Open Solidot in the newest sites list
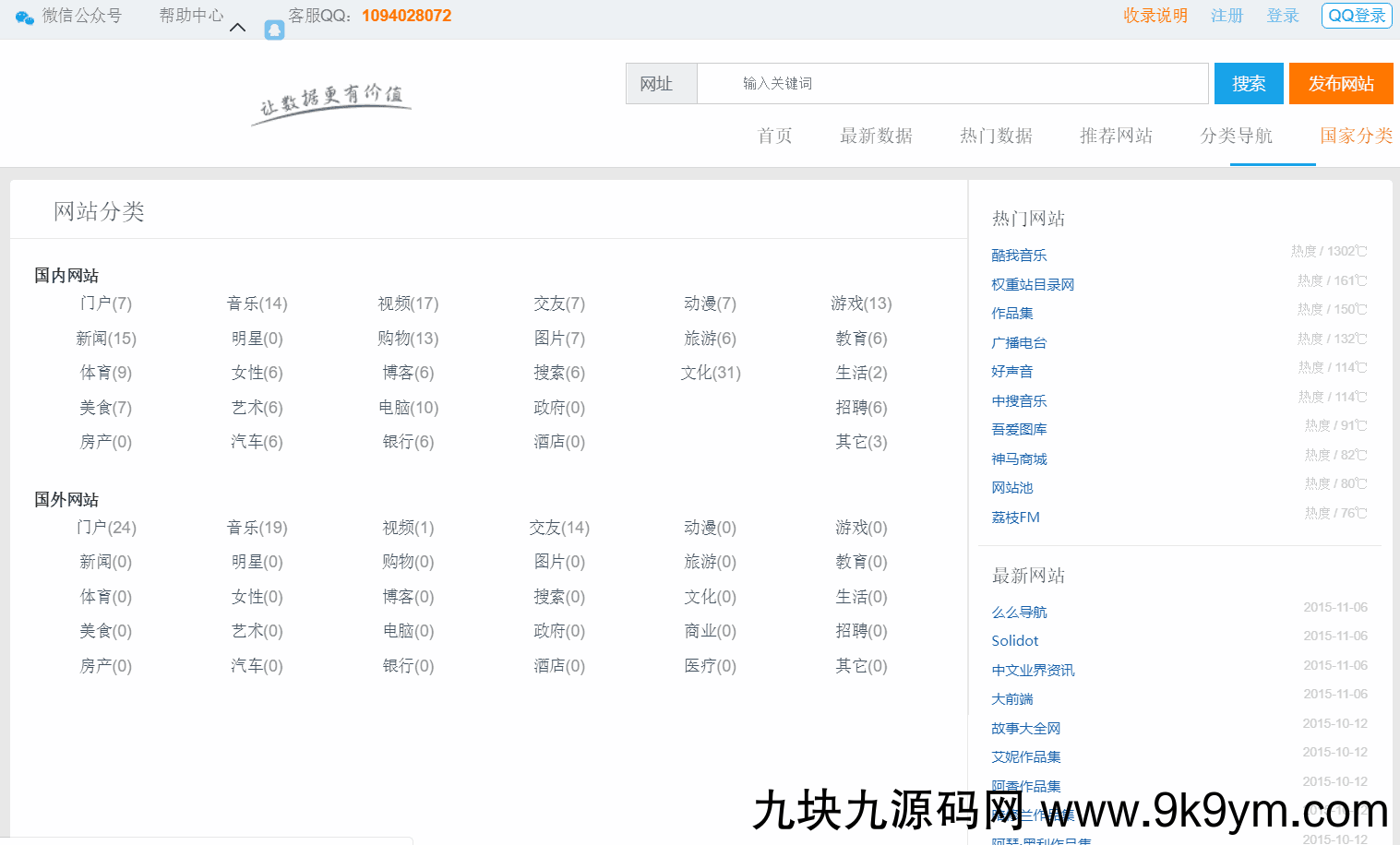This screenshot has width=1400, height=845. (x=1014, y=641)
